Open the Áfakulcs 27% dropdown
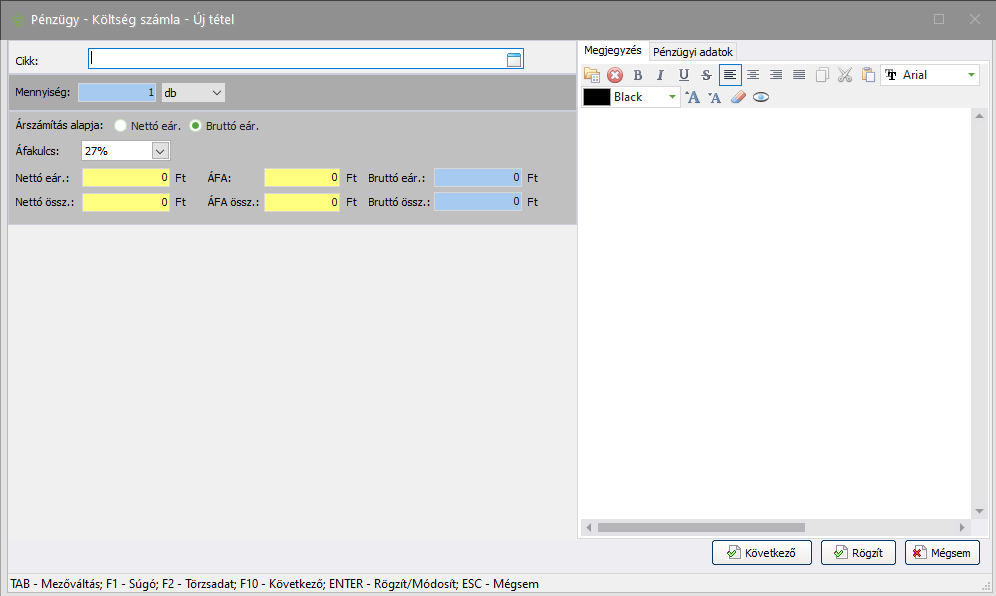996x596 pixels. (x=160, y=151)
